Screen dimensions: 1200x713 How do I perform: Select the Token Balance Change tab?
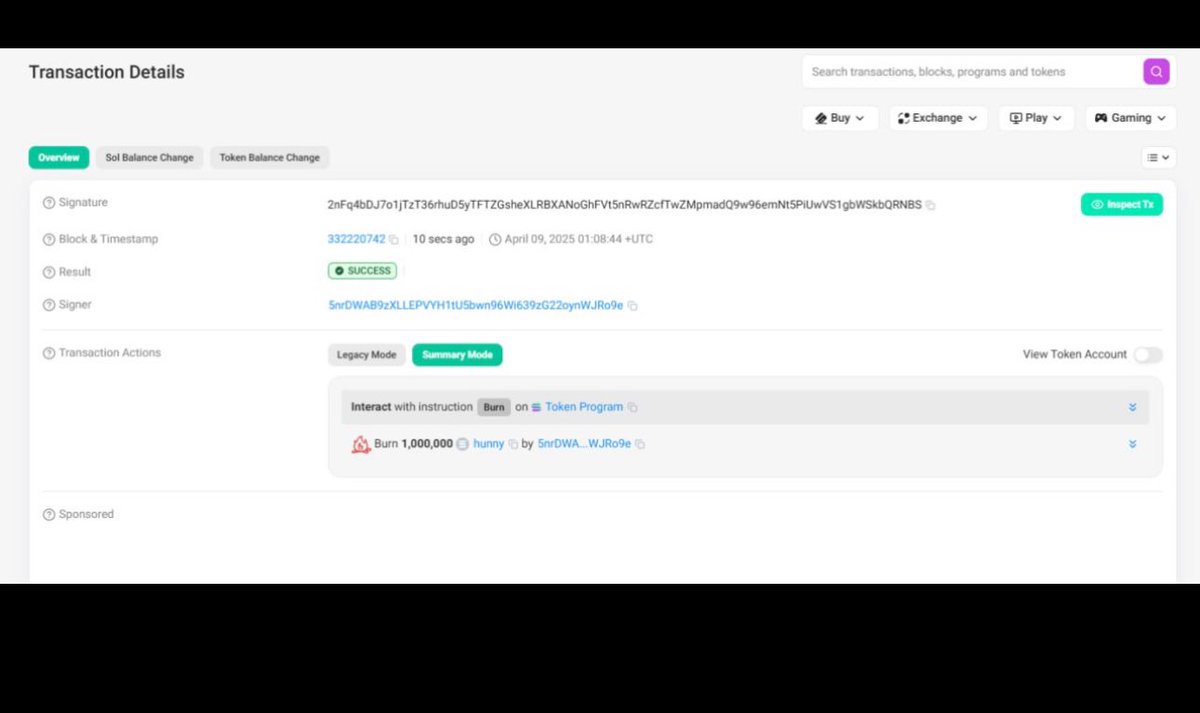(x=269, y=158)
